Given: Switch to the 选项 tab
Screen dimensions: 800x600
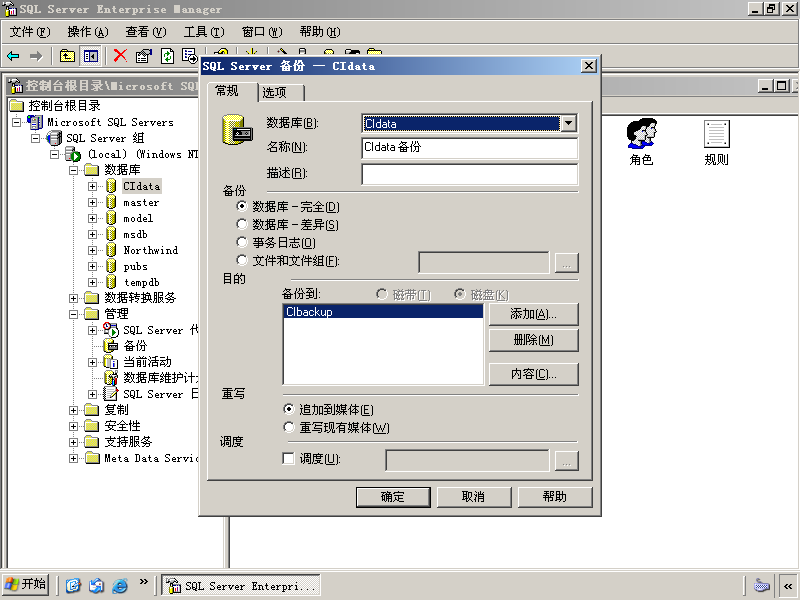Looking at the screenshot, I should (x=281, y=92).
